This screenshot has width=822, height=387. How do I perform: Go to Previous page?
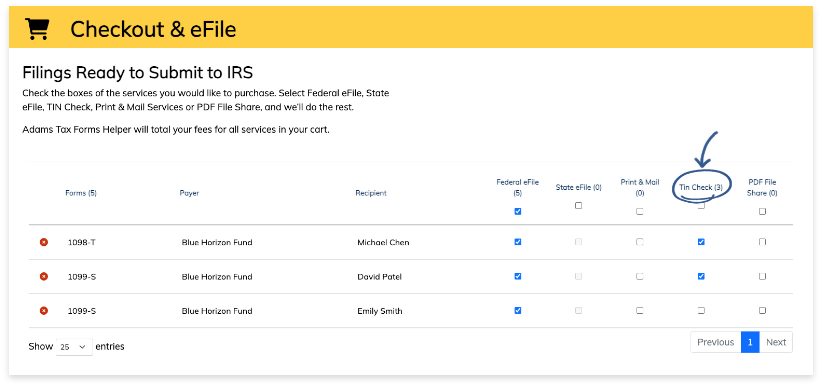pyautogui.click(x=716, y=342)
